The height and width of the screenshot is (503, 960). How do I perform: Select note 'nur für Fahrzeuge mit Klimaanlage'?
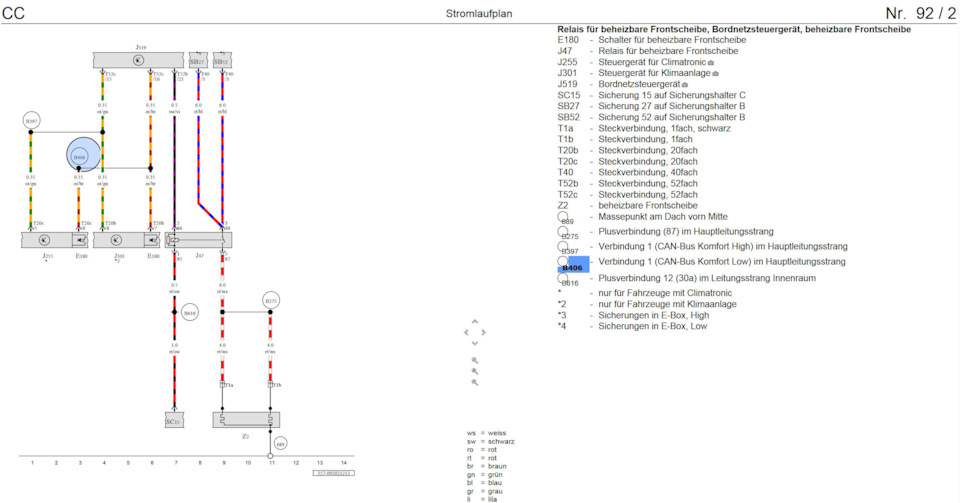click(667, 304)
